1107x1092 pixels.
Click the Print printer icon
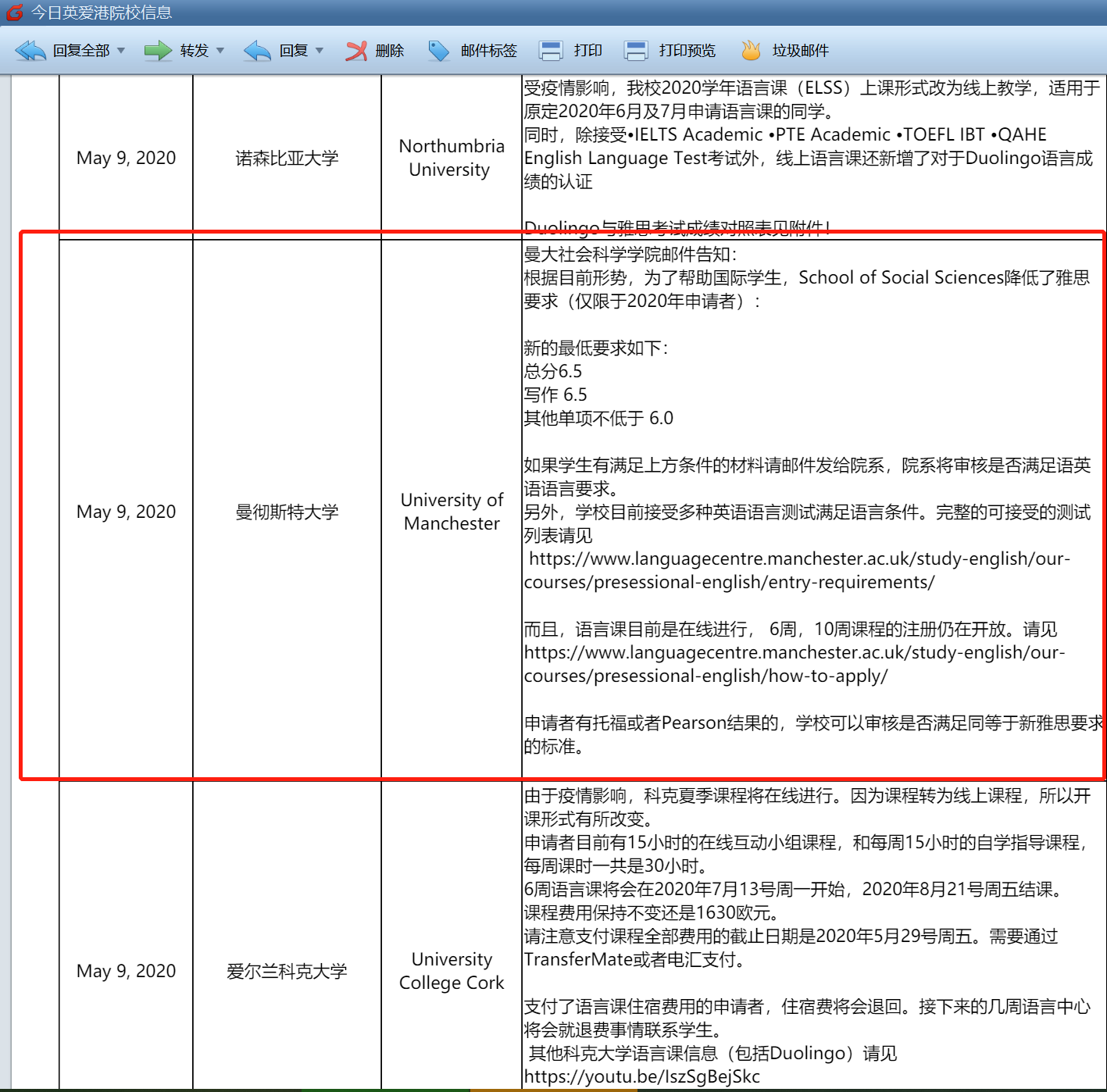pyautogui.click(x=551, y=51)
